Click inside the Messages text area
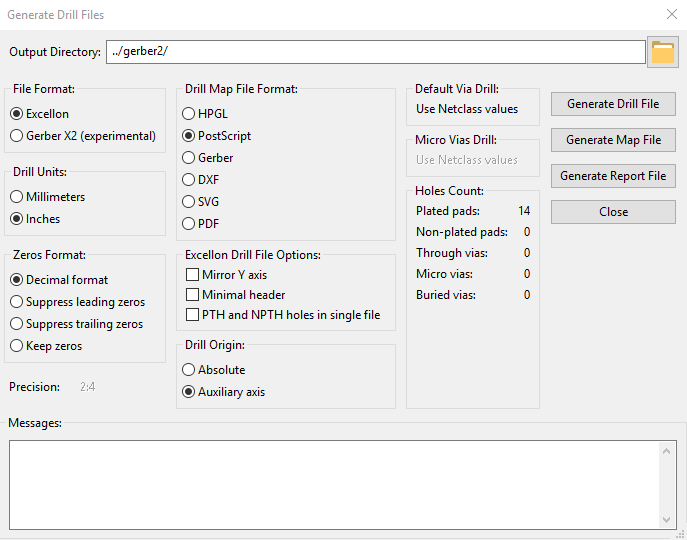The image size is (687, 540). point(335,484)
